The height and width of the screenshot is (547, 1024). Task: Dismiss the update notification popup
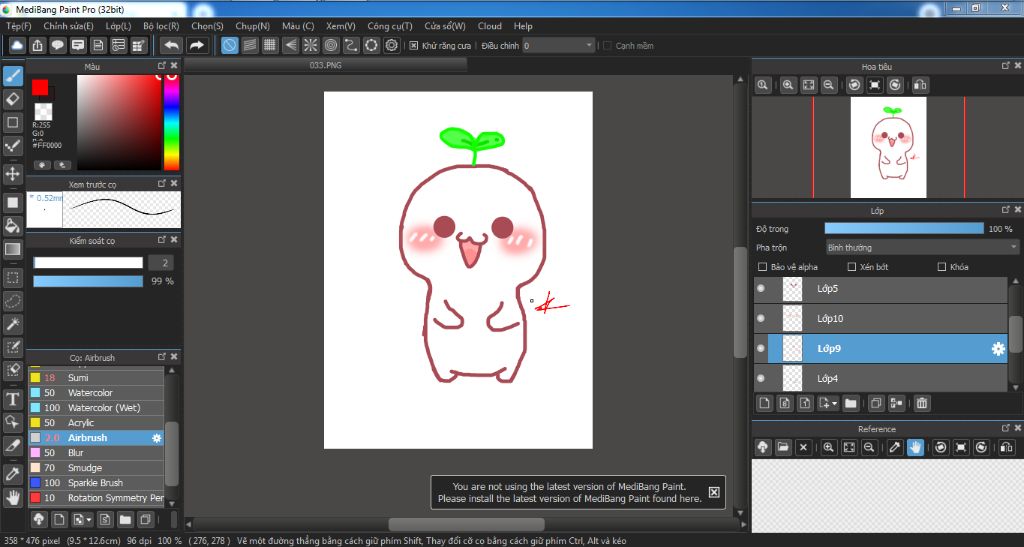pyautogui.click(x=714, y=492)
